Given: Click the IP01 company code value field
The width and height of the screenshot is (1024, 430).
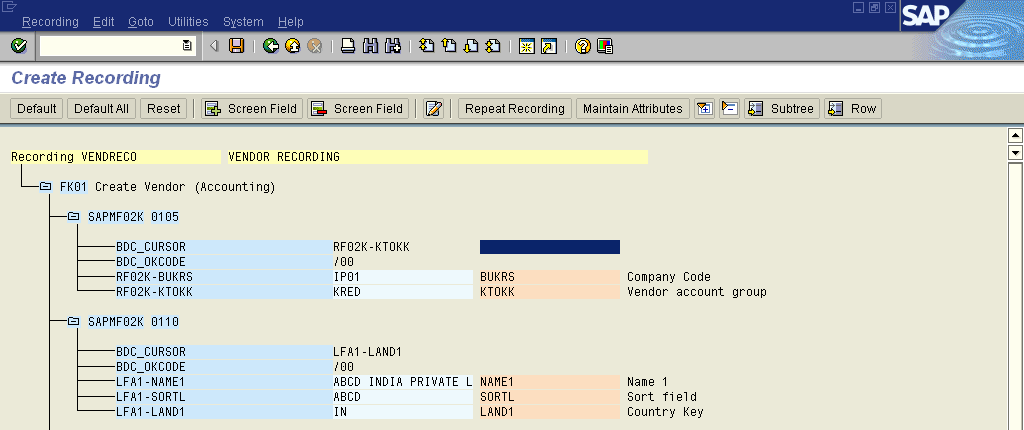Looking at the screenshot, I should click(400, 277).
